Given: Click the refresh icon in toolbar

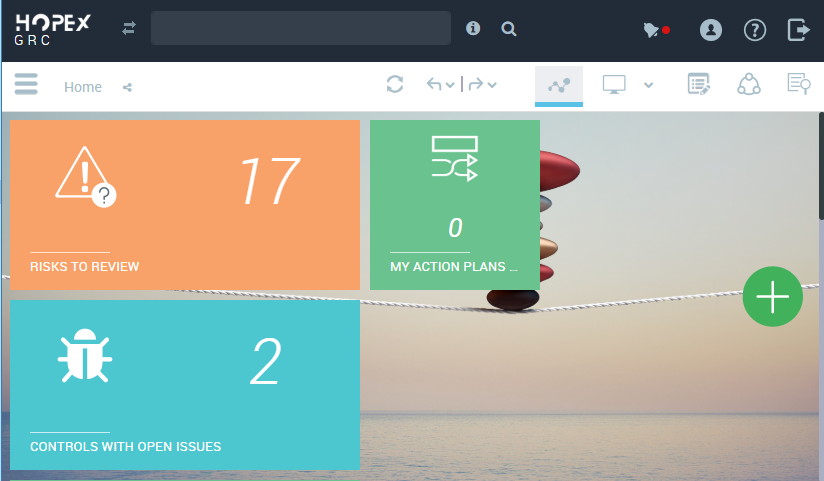Looking at the screenshot, I should (395, 85).
